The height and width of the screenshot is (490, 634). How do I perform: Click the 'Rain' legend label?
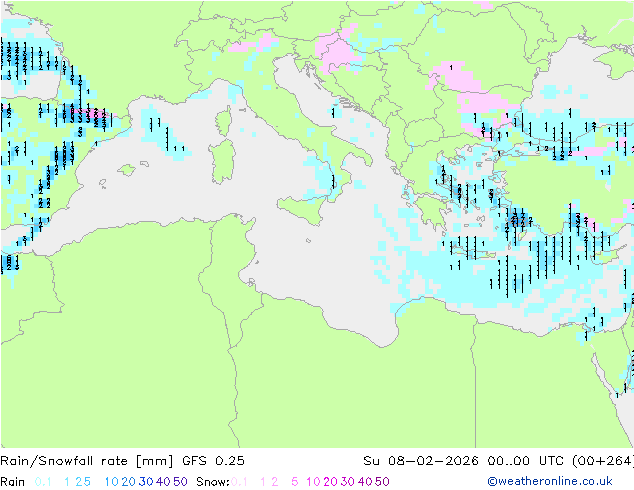13,482
